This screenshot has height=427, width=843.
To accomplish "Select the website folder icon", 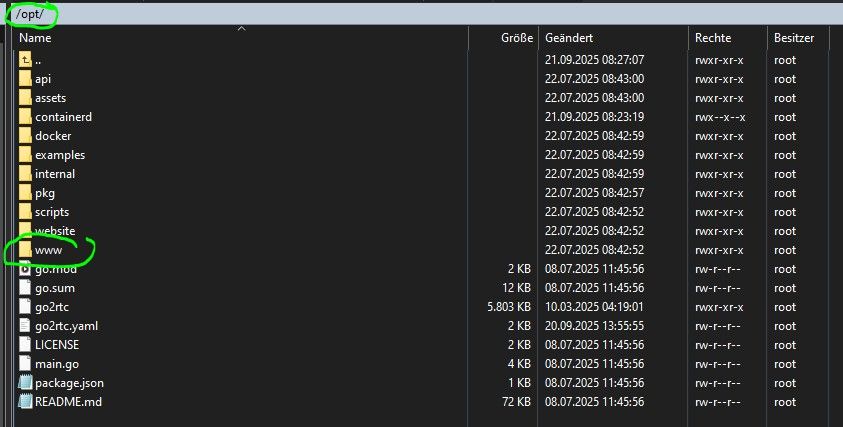I will click(25, 231).
